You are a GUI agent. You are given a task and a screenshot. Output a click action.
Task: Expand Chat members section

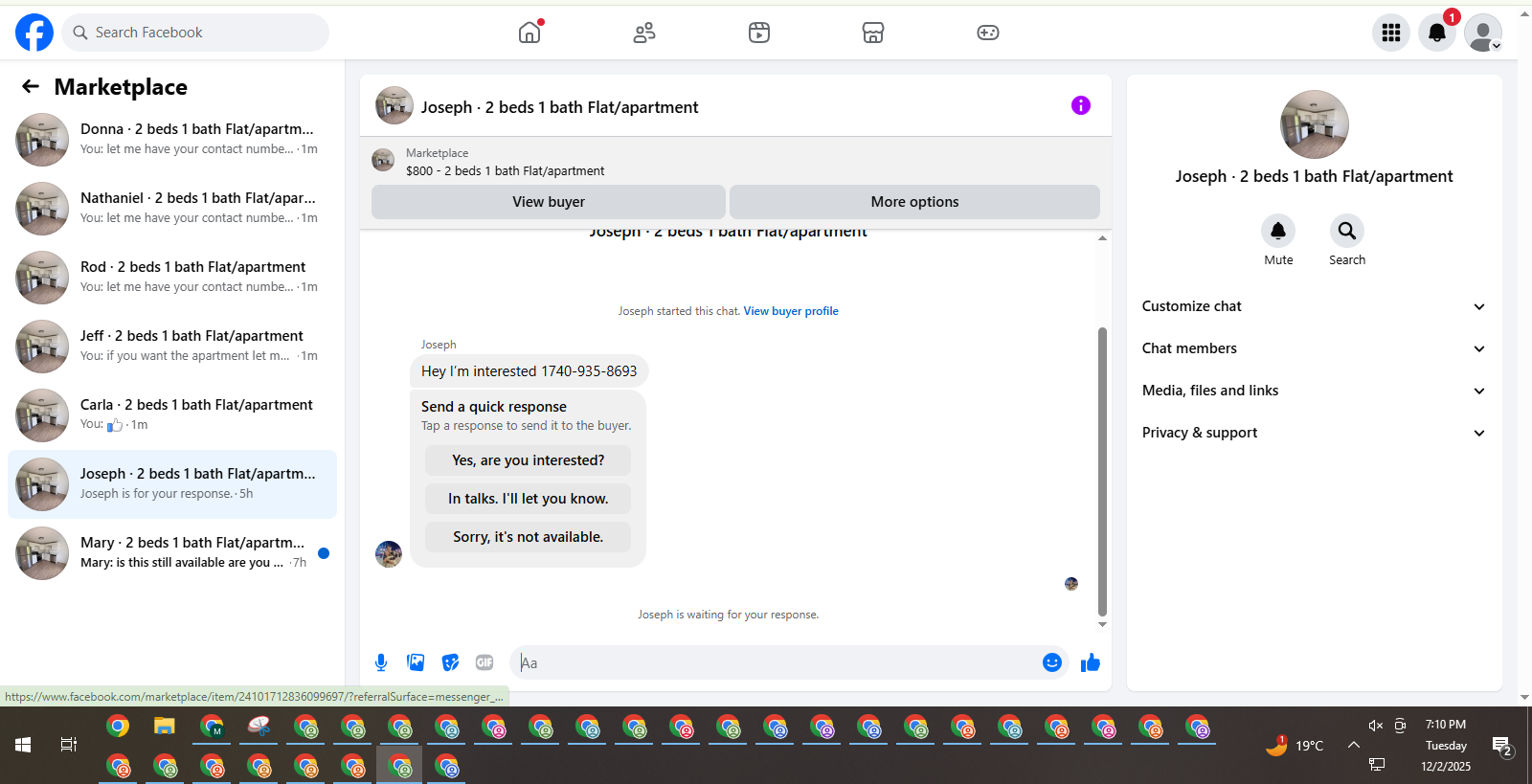click(x=1314, y=348)
